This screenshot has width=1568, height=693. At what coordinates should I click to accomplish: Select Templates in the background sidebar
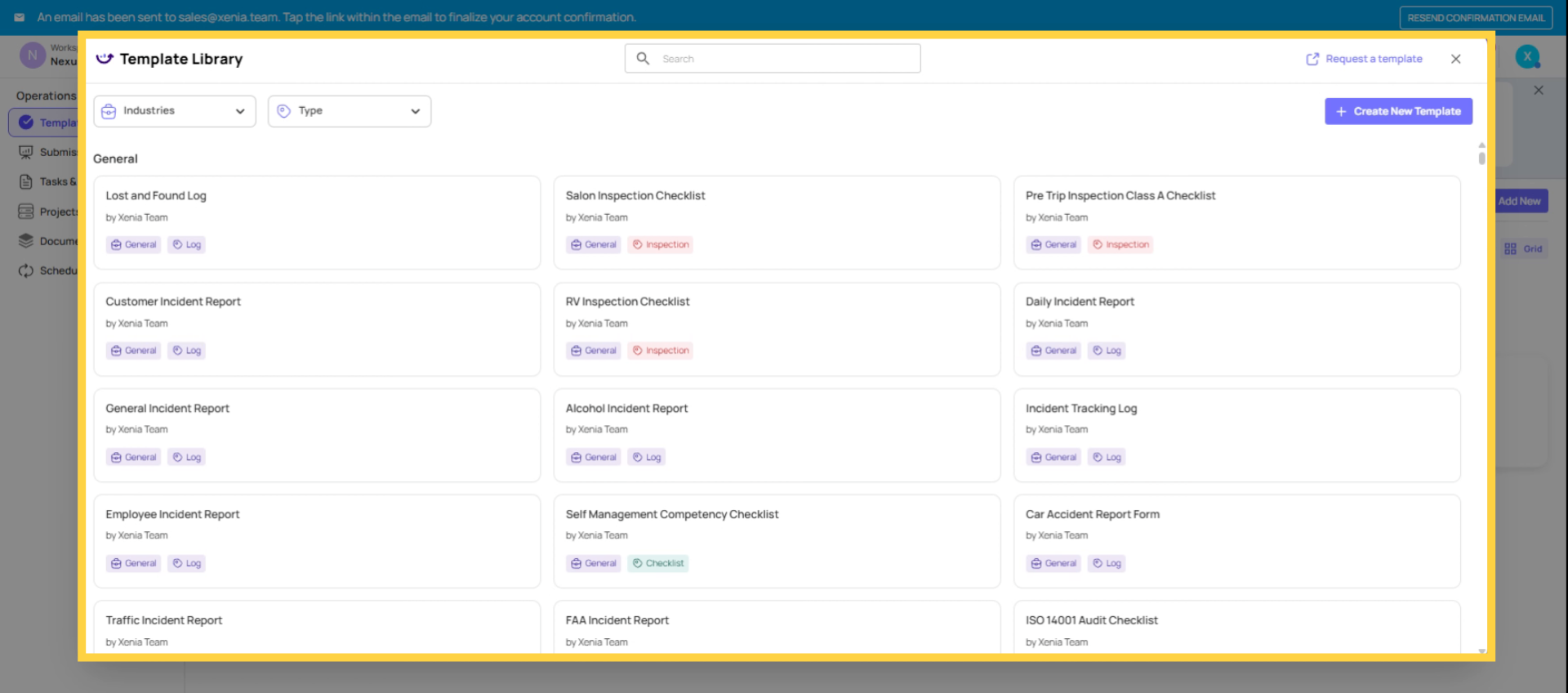click(43, 123)
